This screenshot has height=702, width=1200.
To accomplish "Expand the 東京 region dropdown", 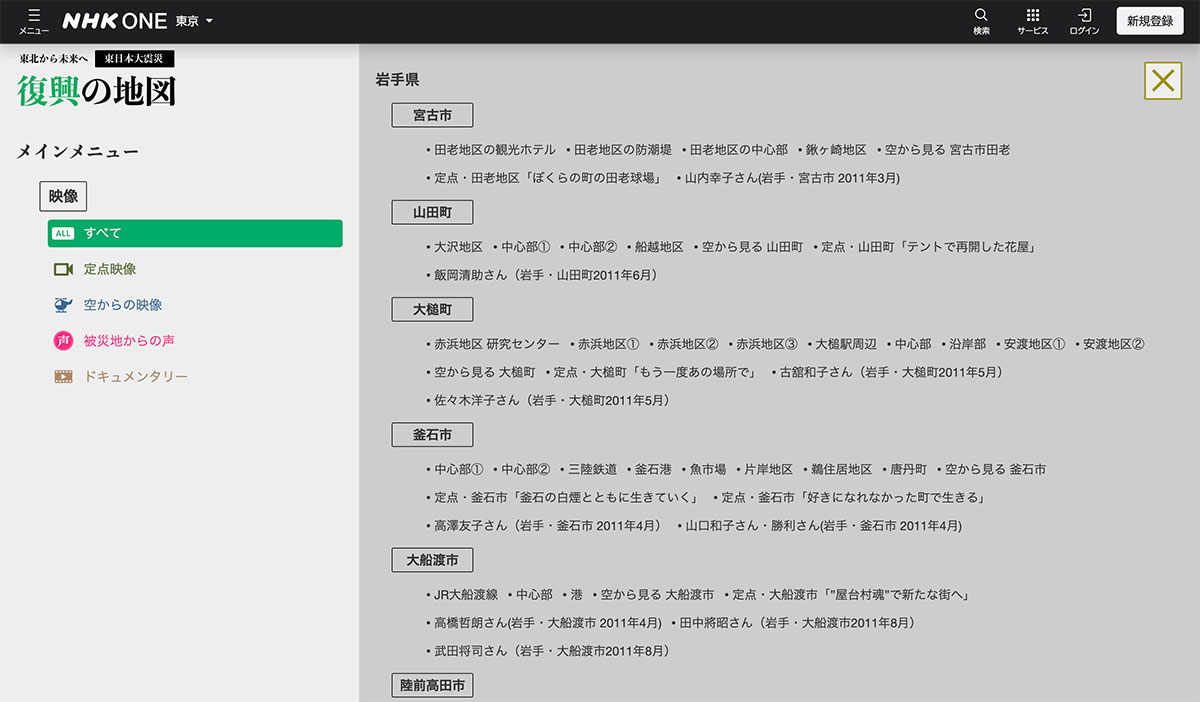I will coord(194,21).
